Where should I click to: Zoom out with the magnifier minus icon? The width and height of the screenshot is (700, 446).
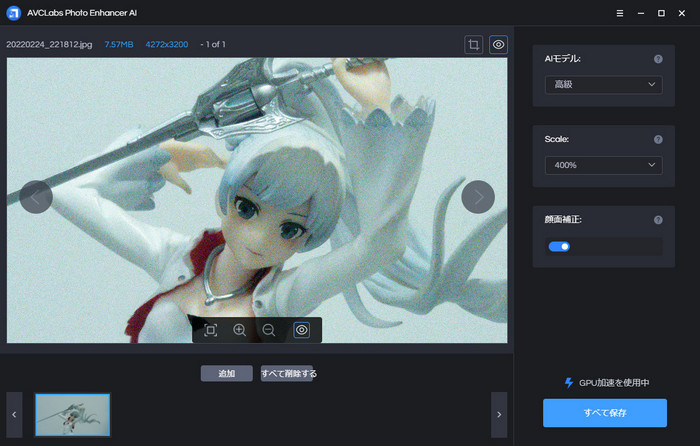(269, 330)
